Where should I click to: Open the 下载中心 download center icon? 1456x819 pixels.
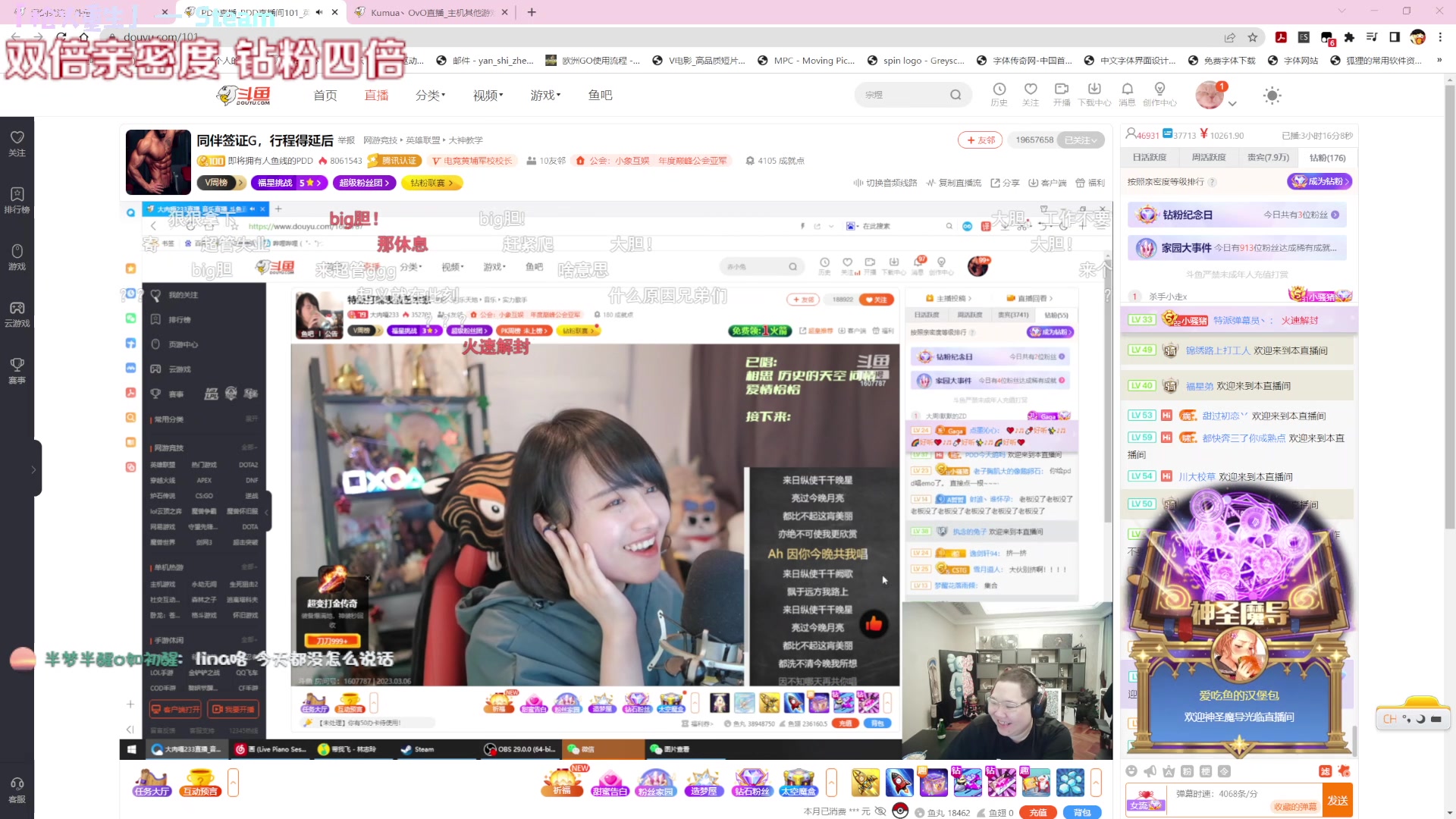[1094, 95]
